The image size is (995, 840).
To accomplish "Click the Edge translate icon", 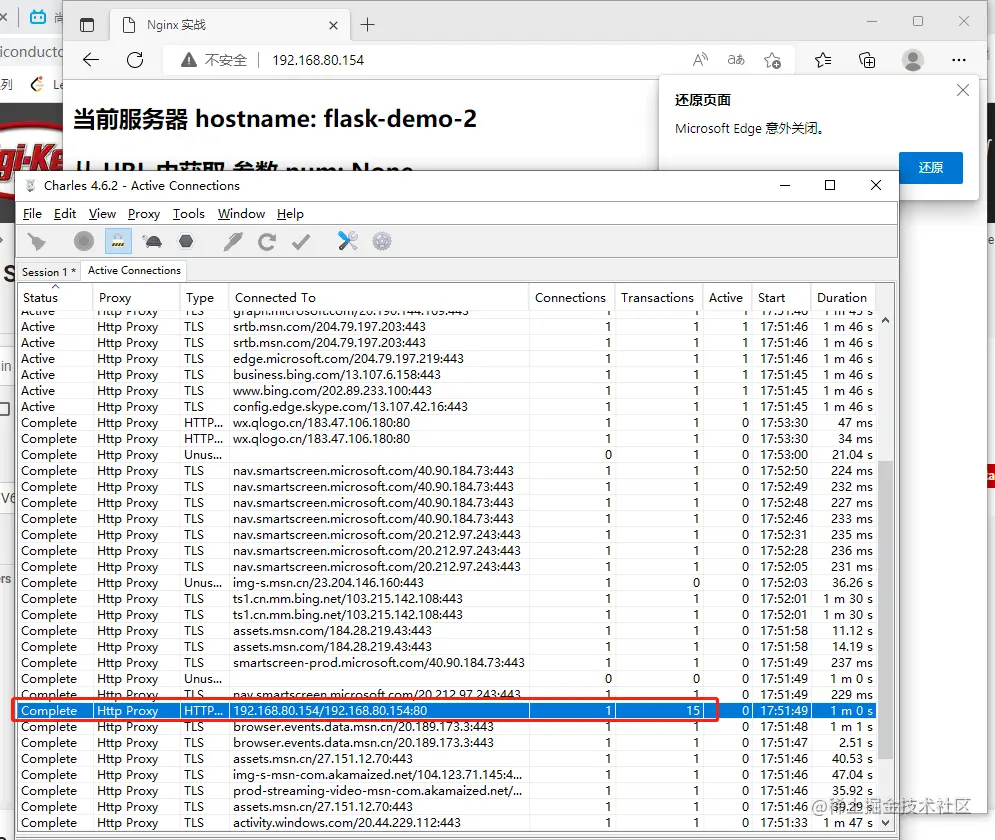I will pos(736,60).
